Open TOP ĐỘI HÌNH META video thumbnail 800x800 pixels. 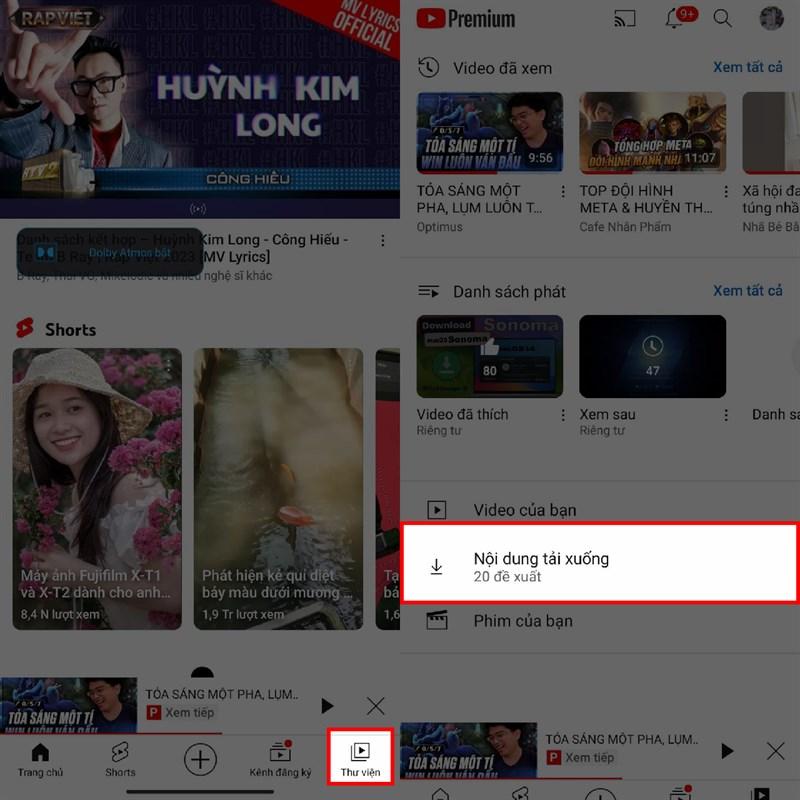pyautogui.click(x=653, y=133)
